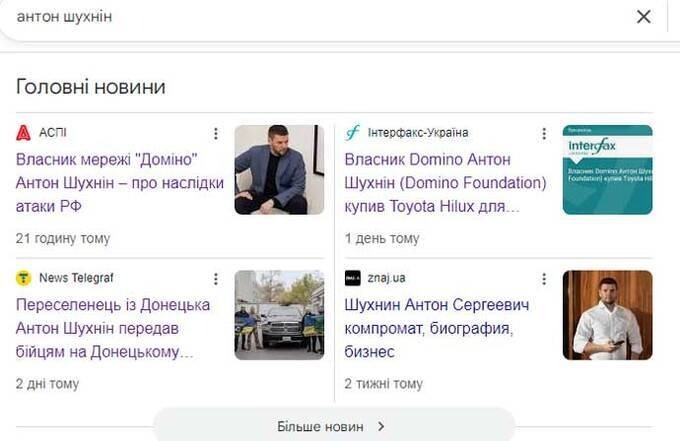Click the search field containing "антон шухнін"

pos(300,17)
